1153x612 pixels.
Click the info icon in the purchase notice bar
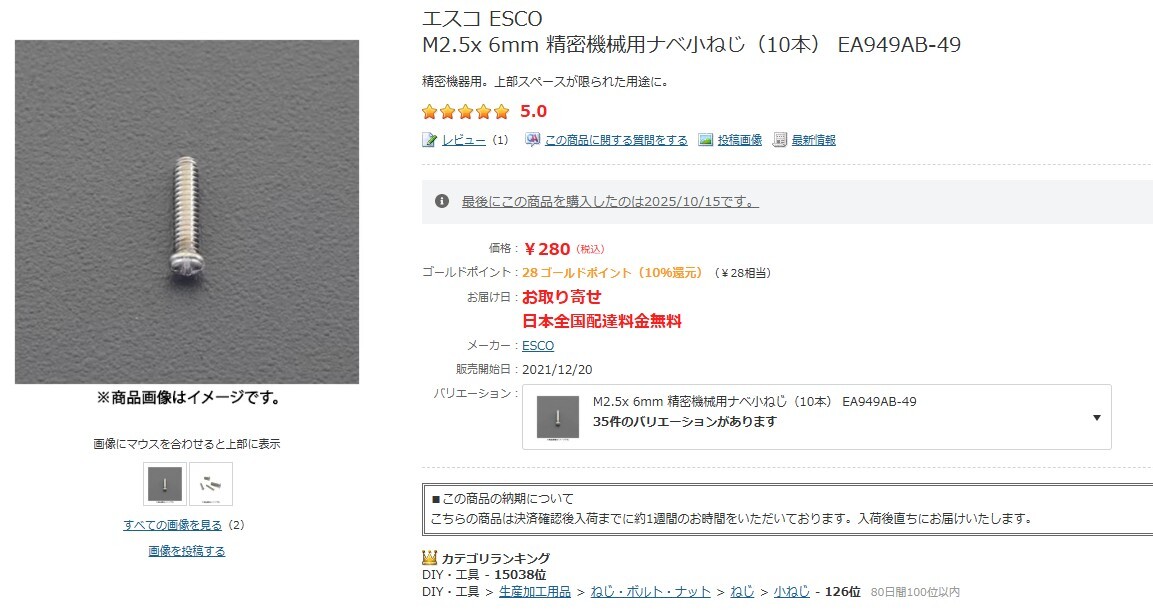pos(440,200)
